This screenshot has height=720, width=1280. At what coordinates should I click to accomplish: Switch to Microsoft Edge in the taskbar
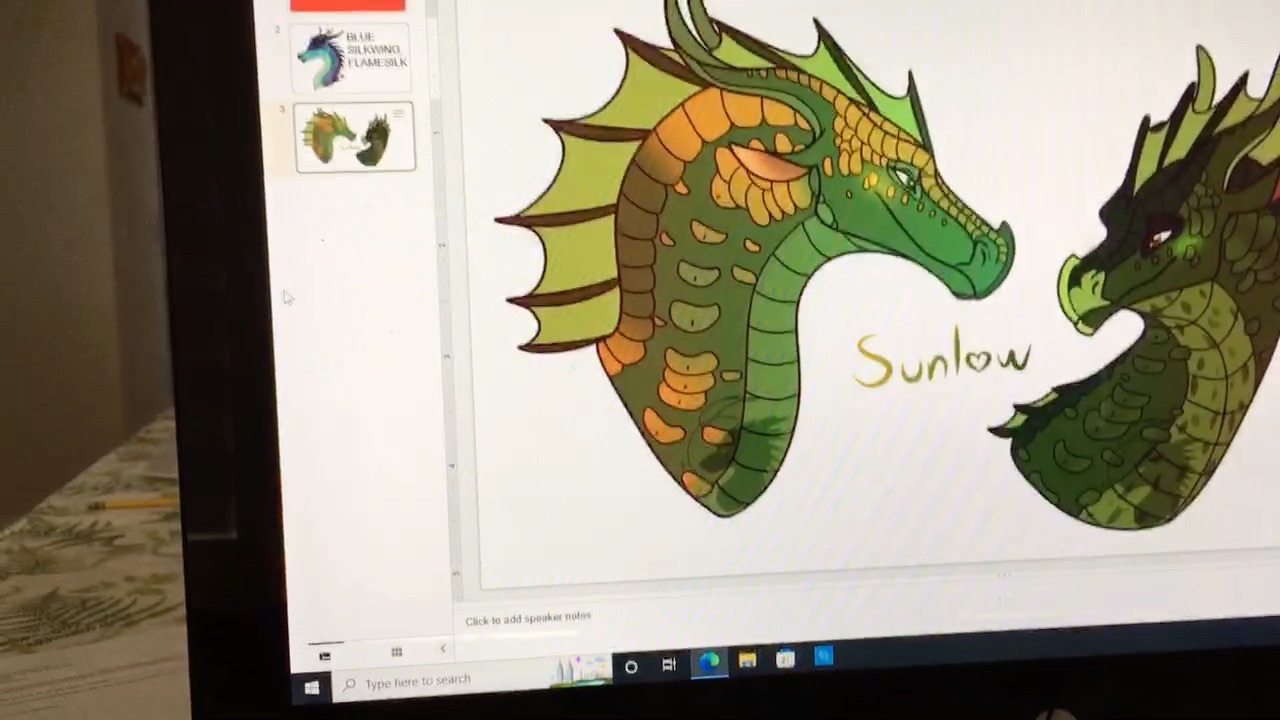coord(709,662)
